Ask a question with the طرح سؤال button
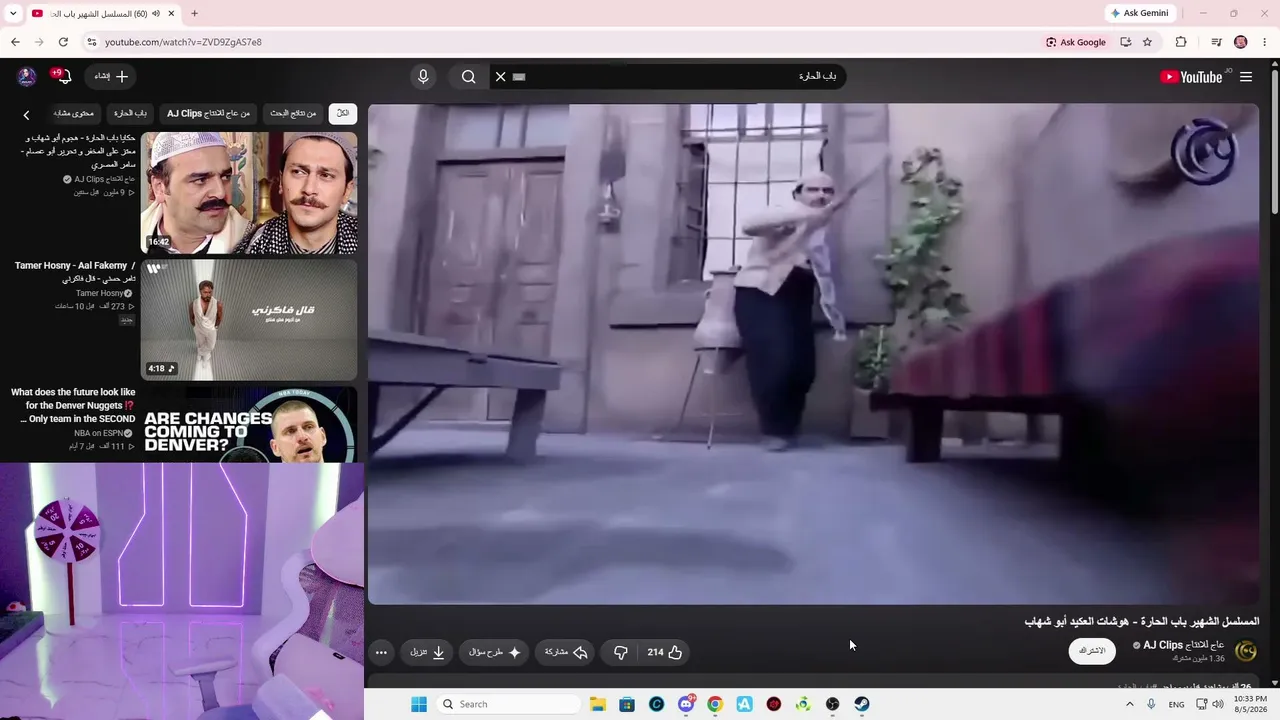The image size is (1280, 720). click(495, 652)
